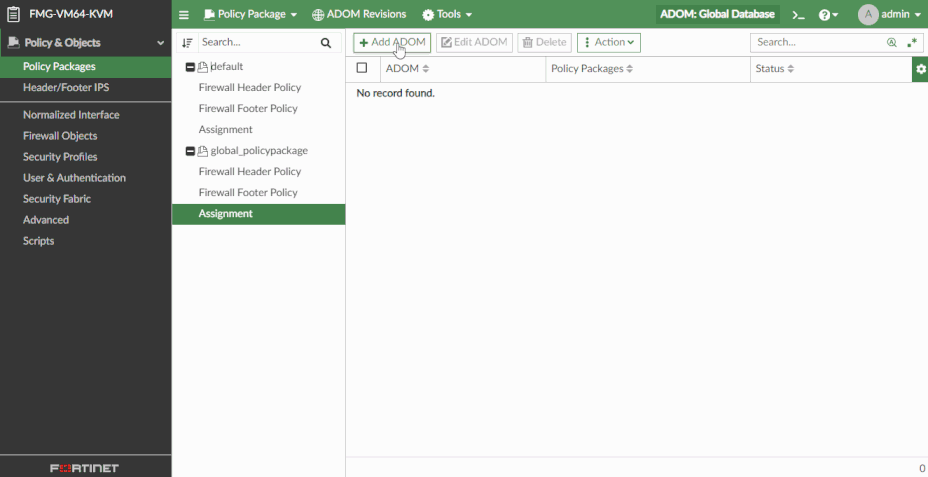Click the Edit ADOM button
This screenshot has width=928, height=477.
[x=474, y=43]
